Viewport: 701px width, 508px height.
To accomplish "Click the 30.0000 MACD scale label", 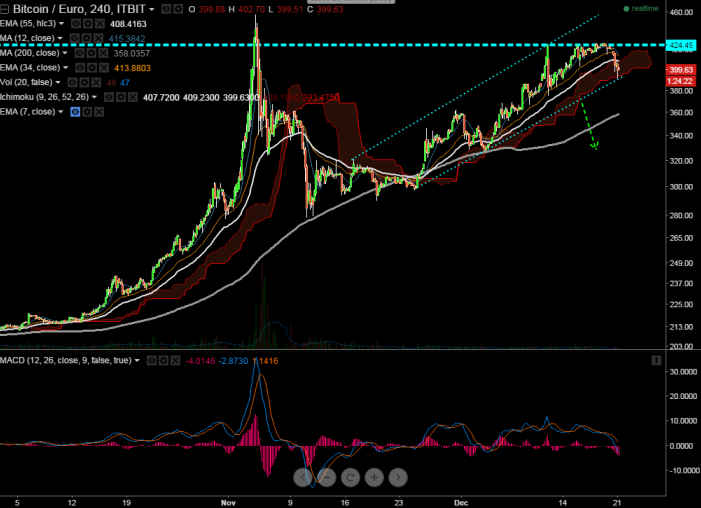I will (682, 372).
